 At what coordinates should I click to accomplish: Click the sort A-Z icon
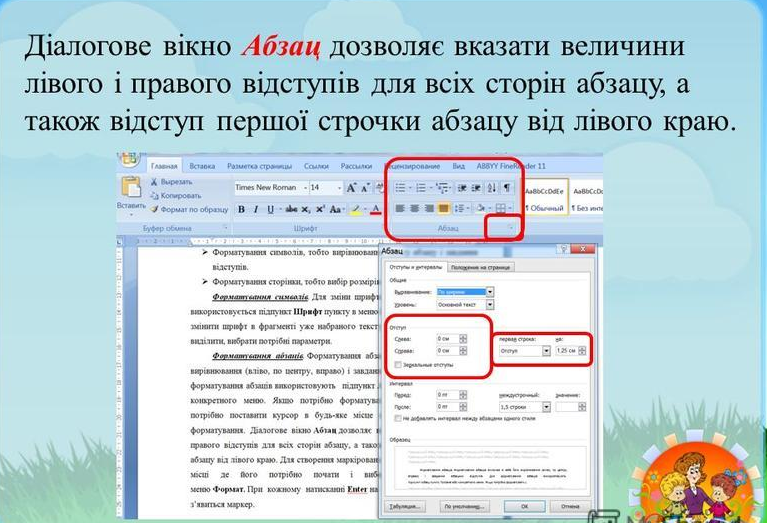(x=492, y=188)
